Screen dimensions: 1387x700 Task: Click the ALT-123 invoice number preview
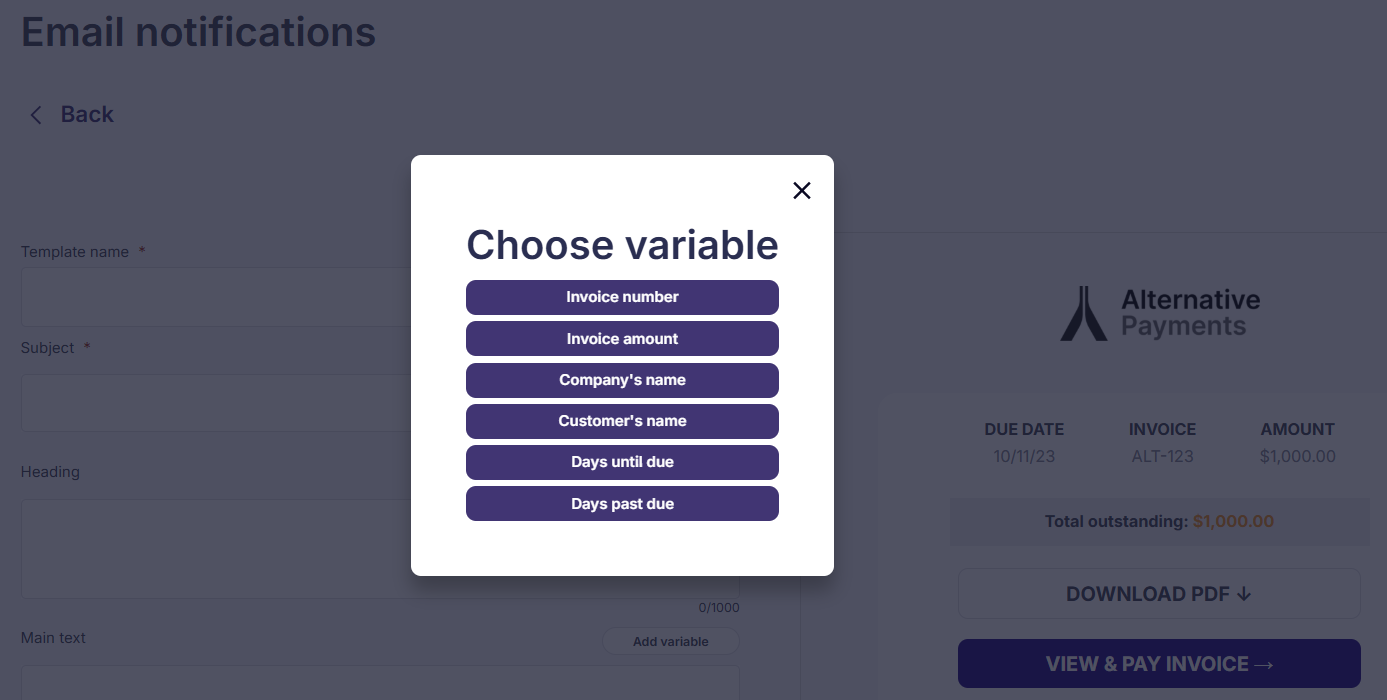click(x=1162, y=456)
